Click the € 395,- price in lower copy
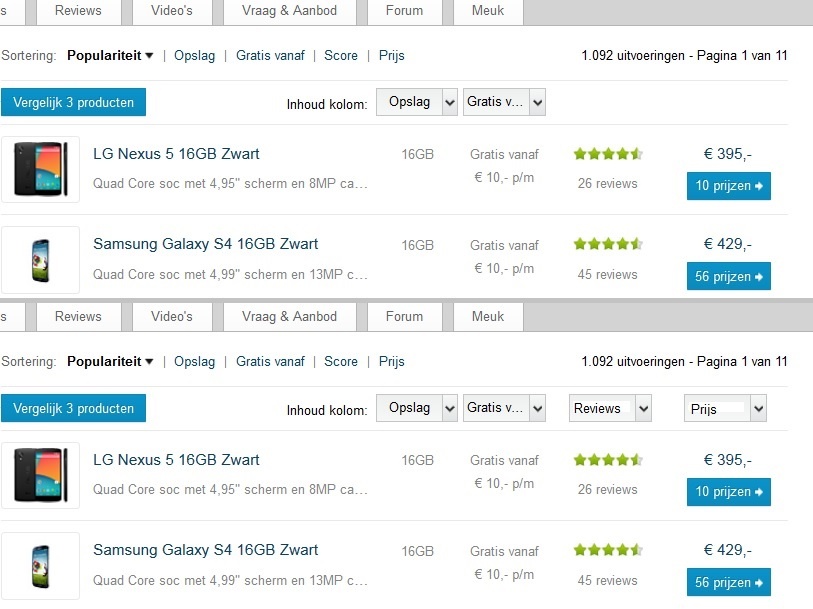813x609 pixels. click(x=727, y=460)
